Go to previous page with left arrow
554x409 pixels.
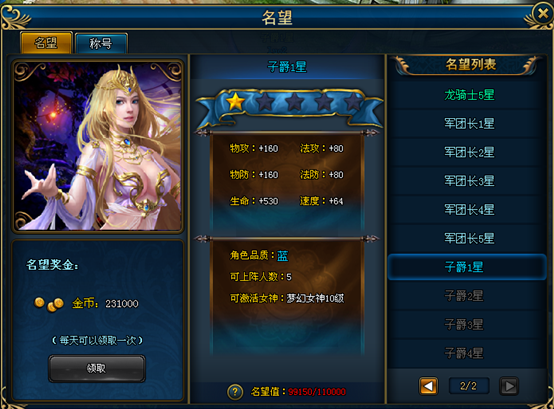coord(429,386)
